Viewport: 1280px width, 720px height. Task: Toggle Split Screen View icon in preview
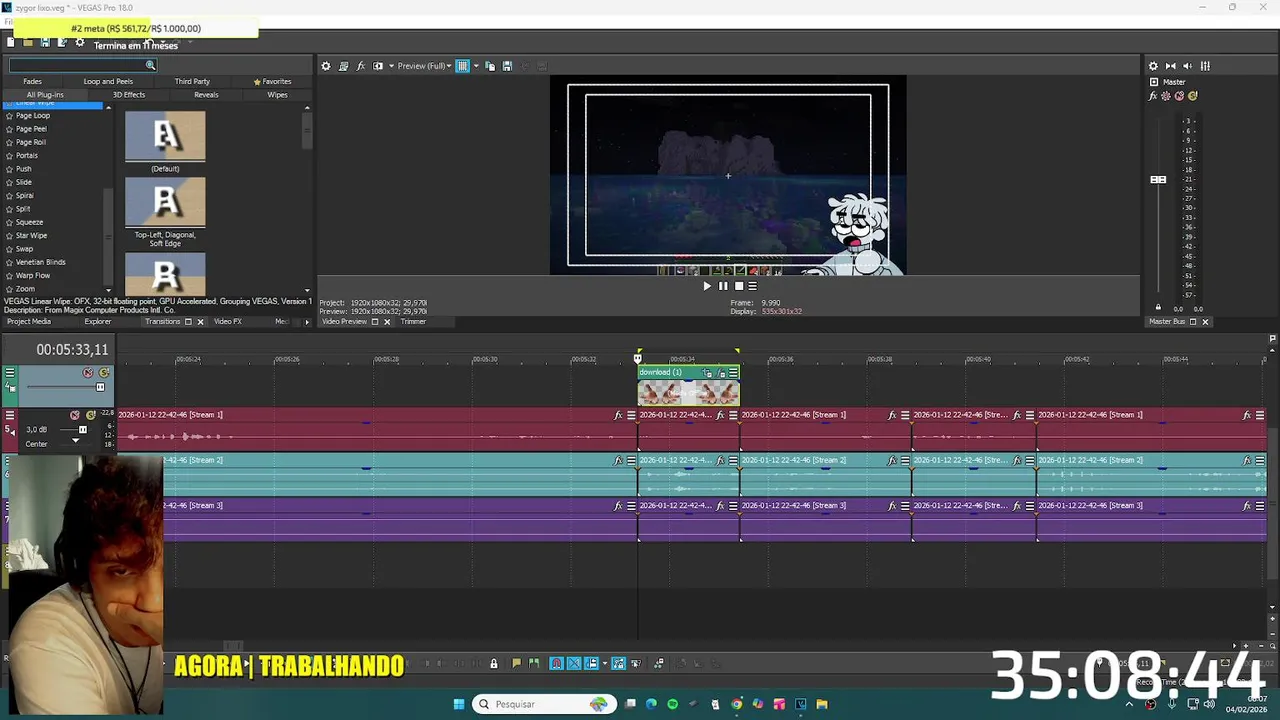(x=377, y=66)
